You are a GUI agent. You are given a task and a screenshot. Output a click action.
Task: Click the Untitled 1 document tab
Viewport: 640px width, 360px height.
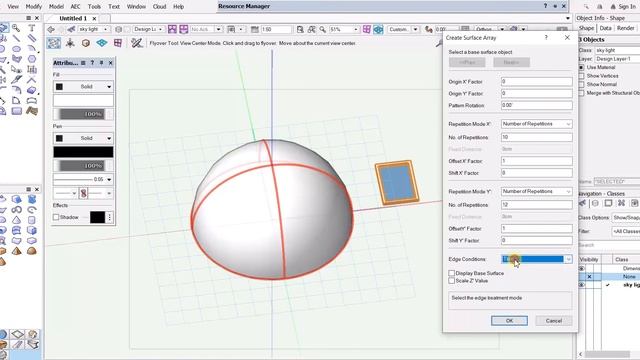point(73,18)
